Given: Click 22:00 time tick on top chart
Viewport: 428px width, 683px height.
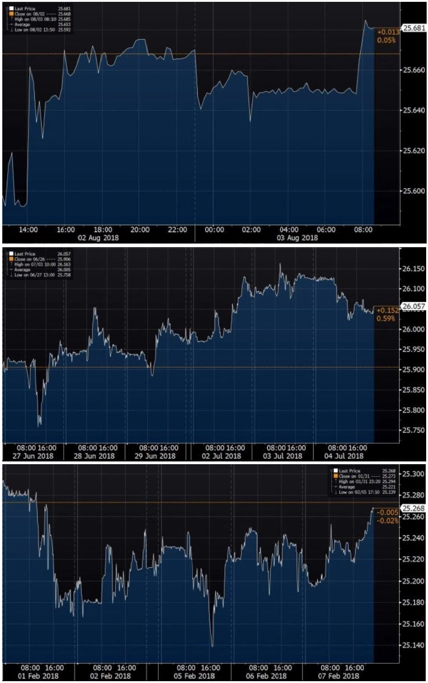Looking at the screenshot, I should pos(177,230).
